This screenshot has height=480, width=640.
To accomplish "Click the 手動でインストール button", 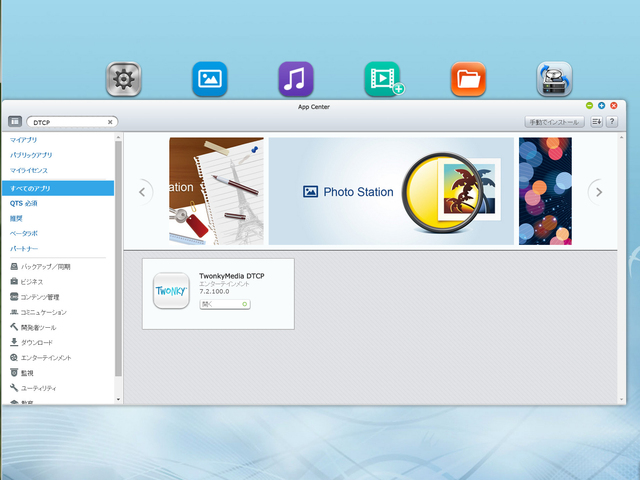I will point(554,122).
